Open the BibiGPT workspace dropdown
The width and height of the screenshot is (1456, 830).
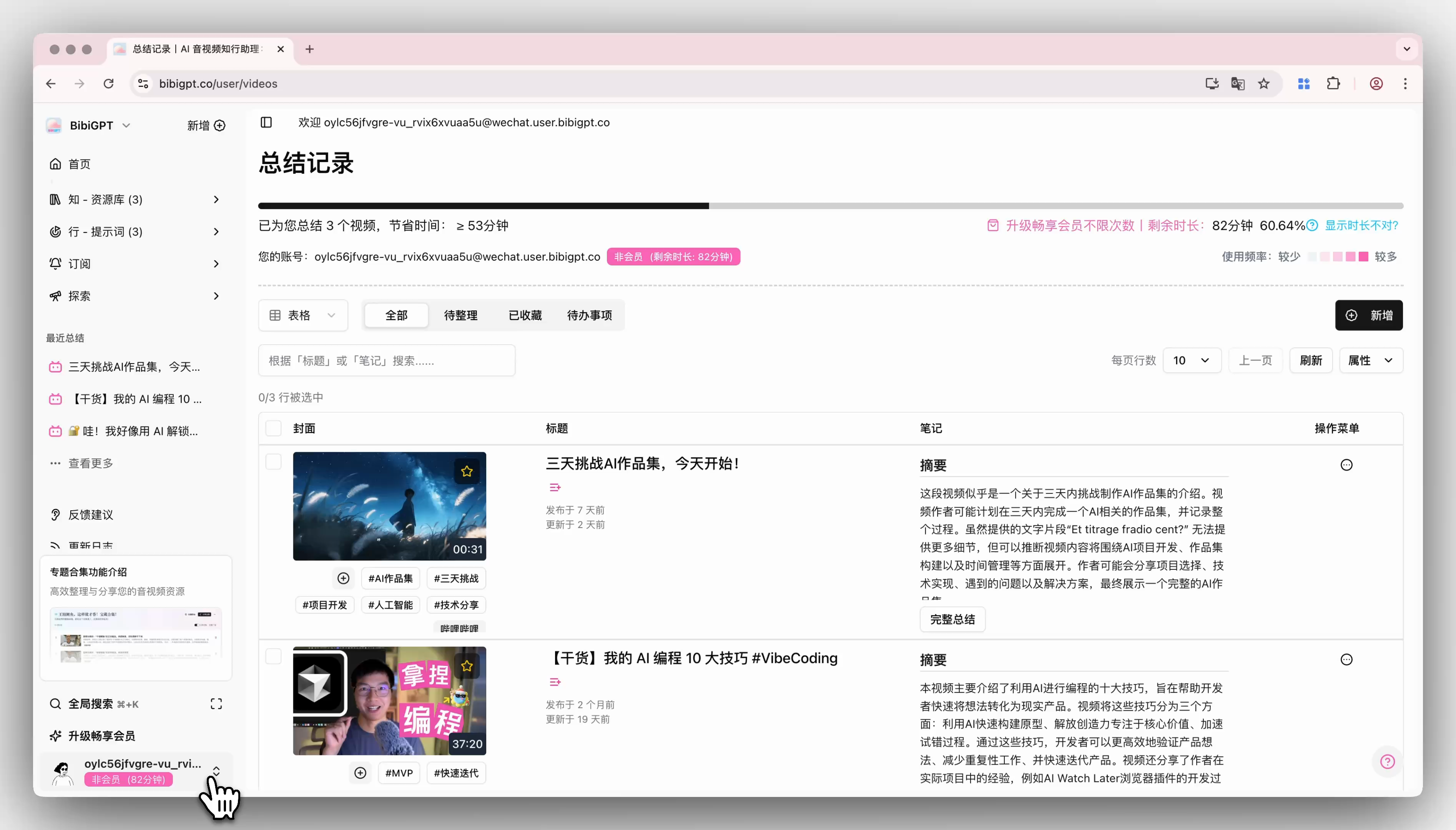89,125
